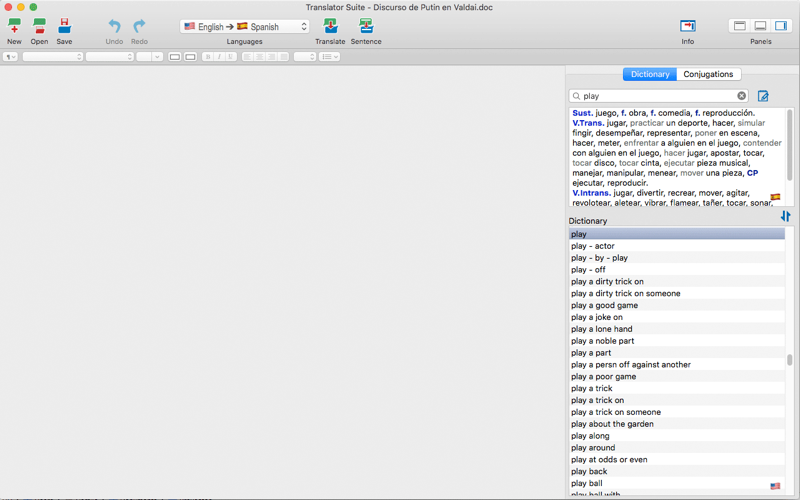Open the Info panel icon
Image resolution: width=800 pixels, height=500 pixels.
pyautogui.click(x=688, y=26)
